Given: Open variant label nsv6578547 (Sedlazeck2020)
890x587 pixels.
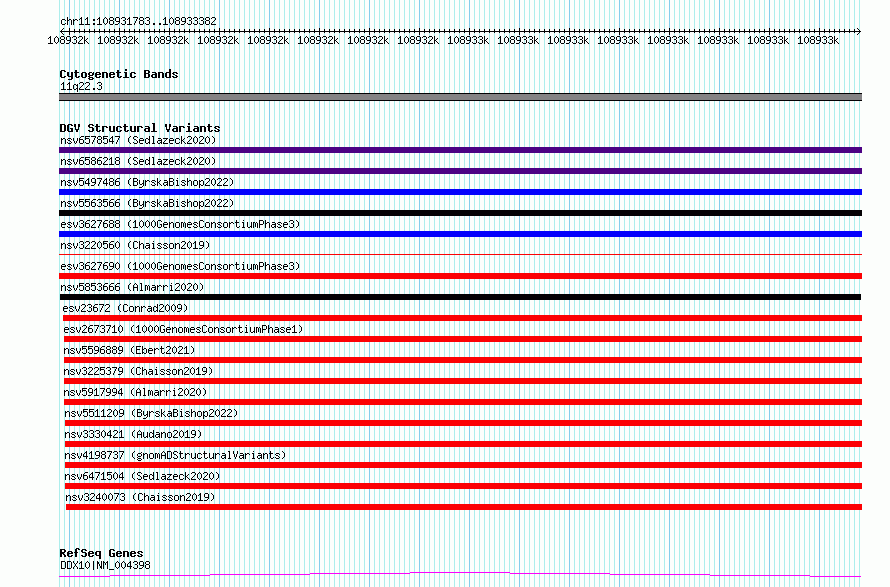Looking at the screenshot, I should 138,140.
